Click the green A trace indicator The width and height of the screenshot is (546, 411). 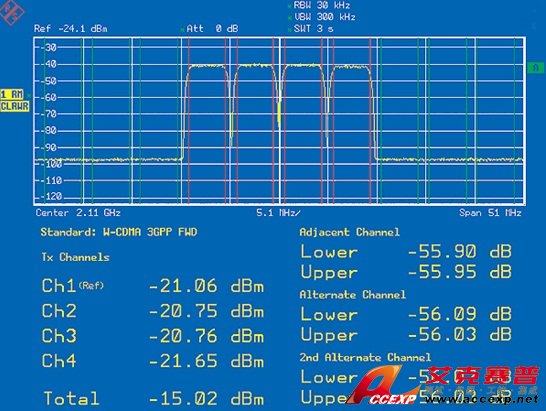[x=536, y=68]
